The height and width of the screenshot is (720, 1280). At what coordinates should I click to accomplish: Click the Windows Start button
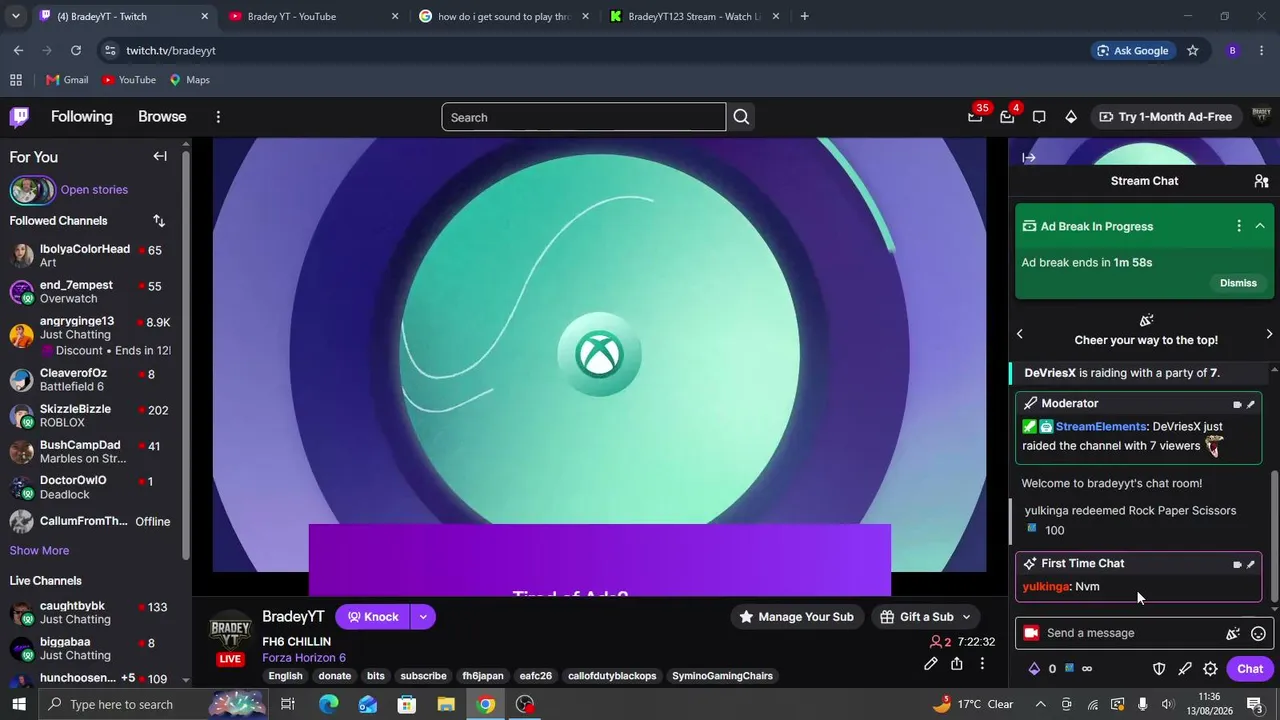pos(19,704)
